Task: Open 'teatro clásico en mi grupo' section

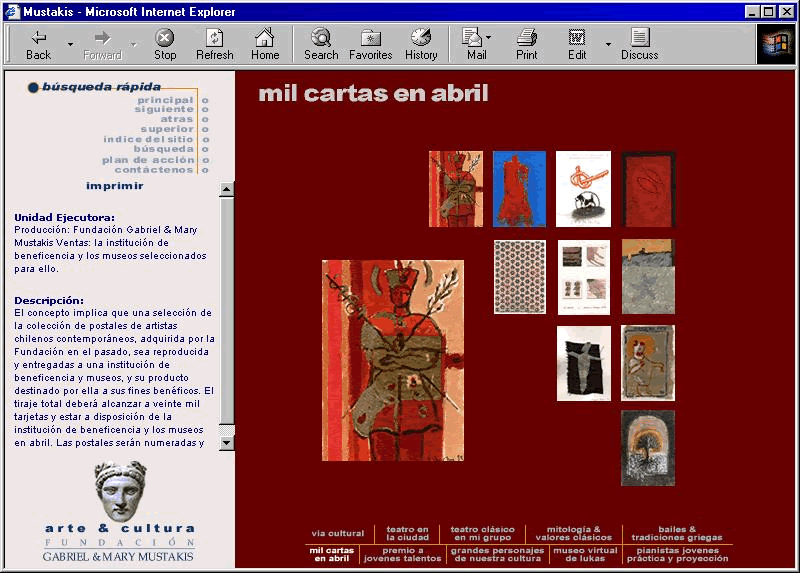Action: pos(483,533)
